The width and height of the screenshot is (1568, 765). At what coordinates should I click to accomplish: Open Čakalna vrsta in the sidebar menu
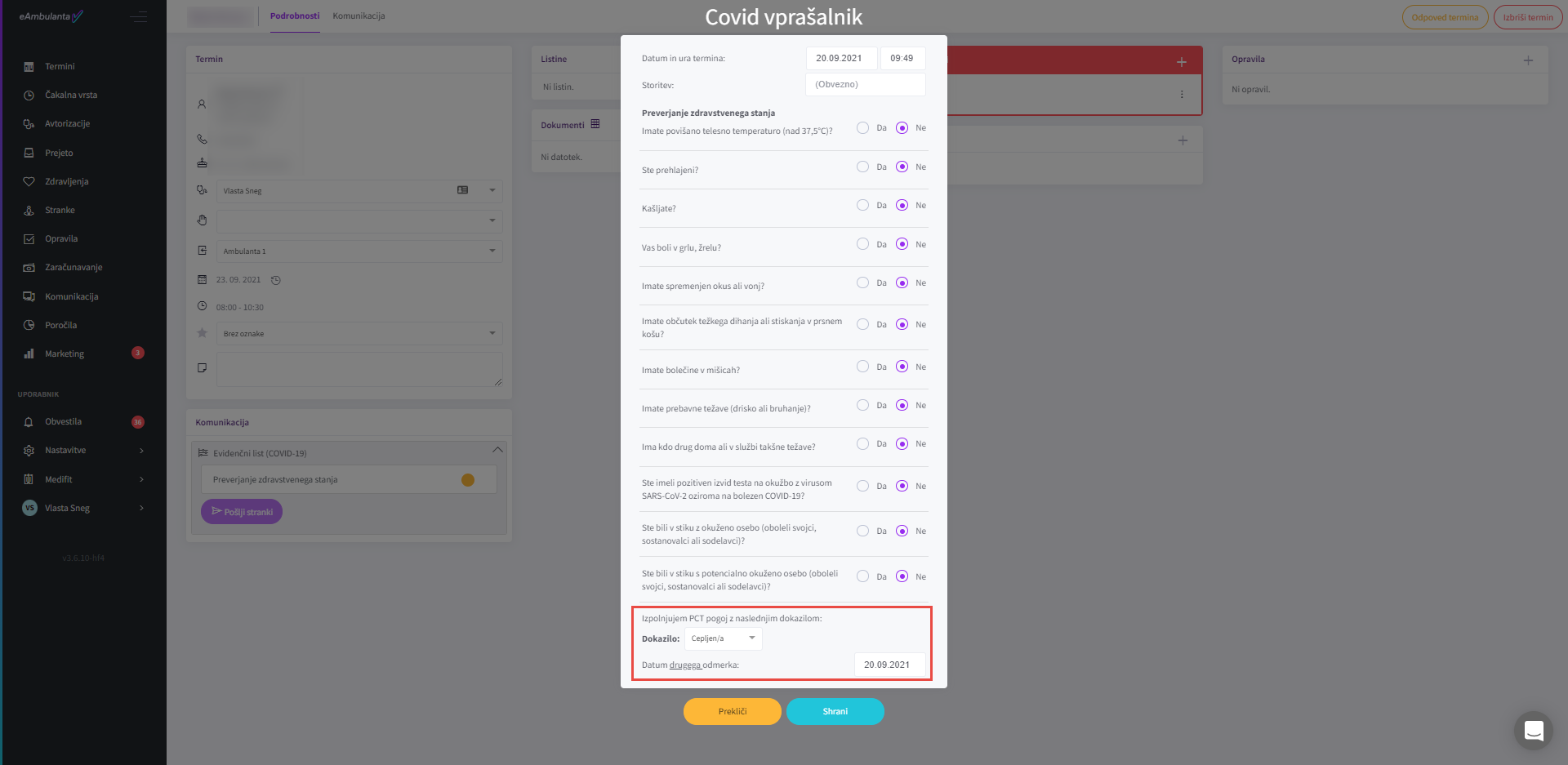[x=71, y=96]
